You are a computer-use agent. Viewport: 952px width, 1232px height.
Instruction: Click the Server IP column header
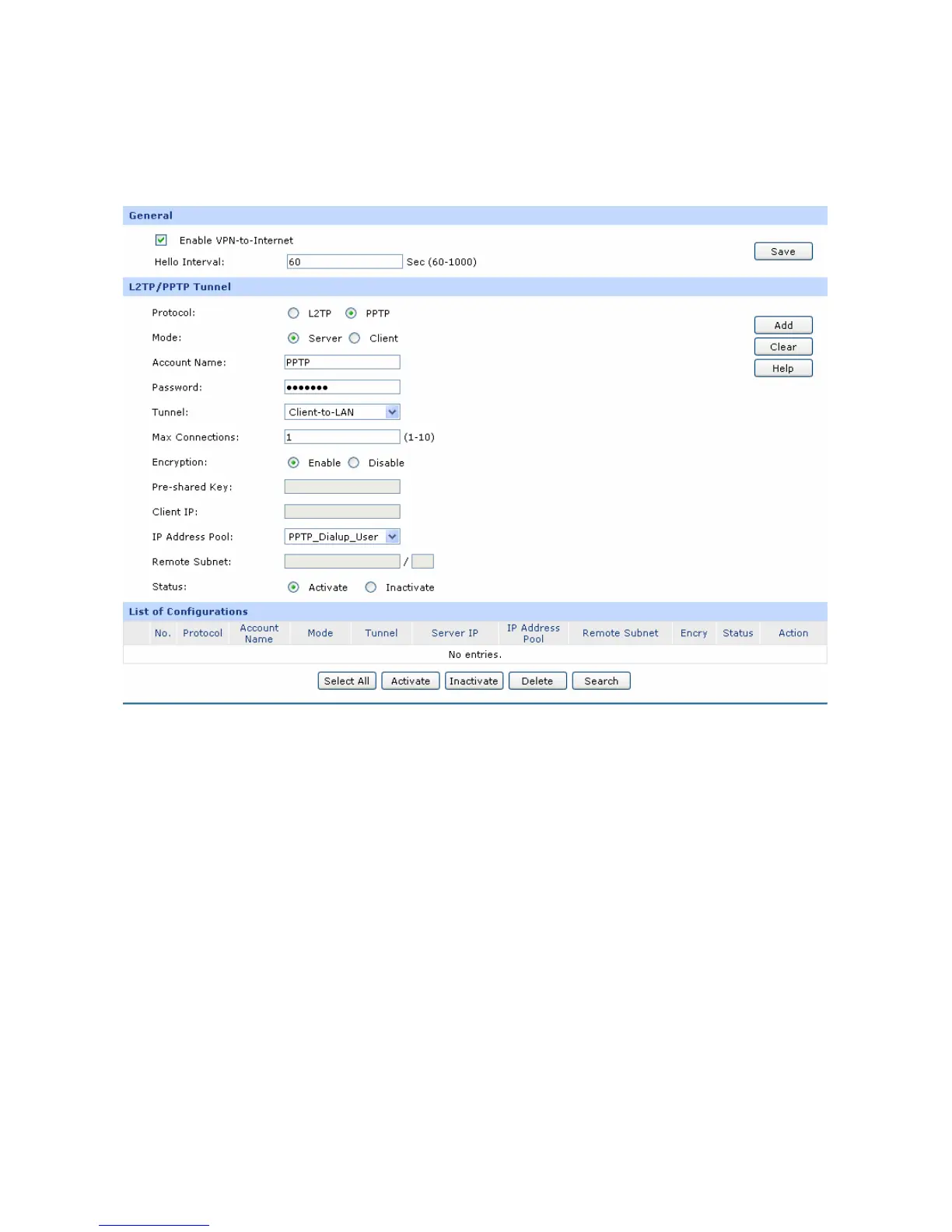click(455, 633)
